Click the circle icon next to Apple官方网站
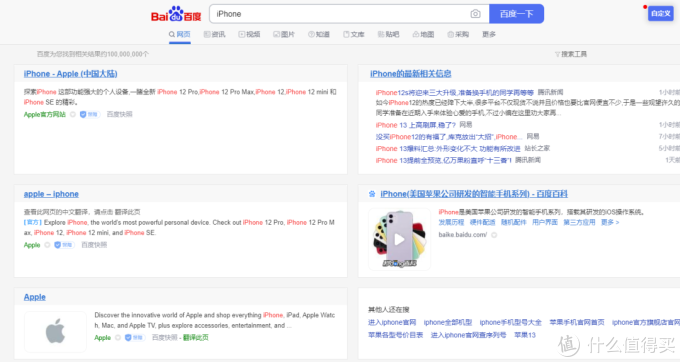This screenshot has width=680, height=362. (x=73, y=114)
